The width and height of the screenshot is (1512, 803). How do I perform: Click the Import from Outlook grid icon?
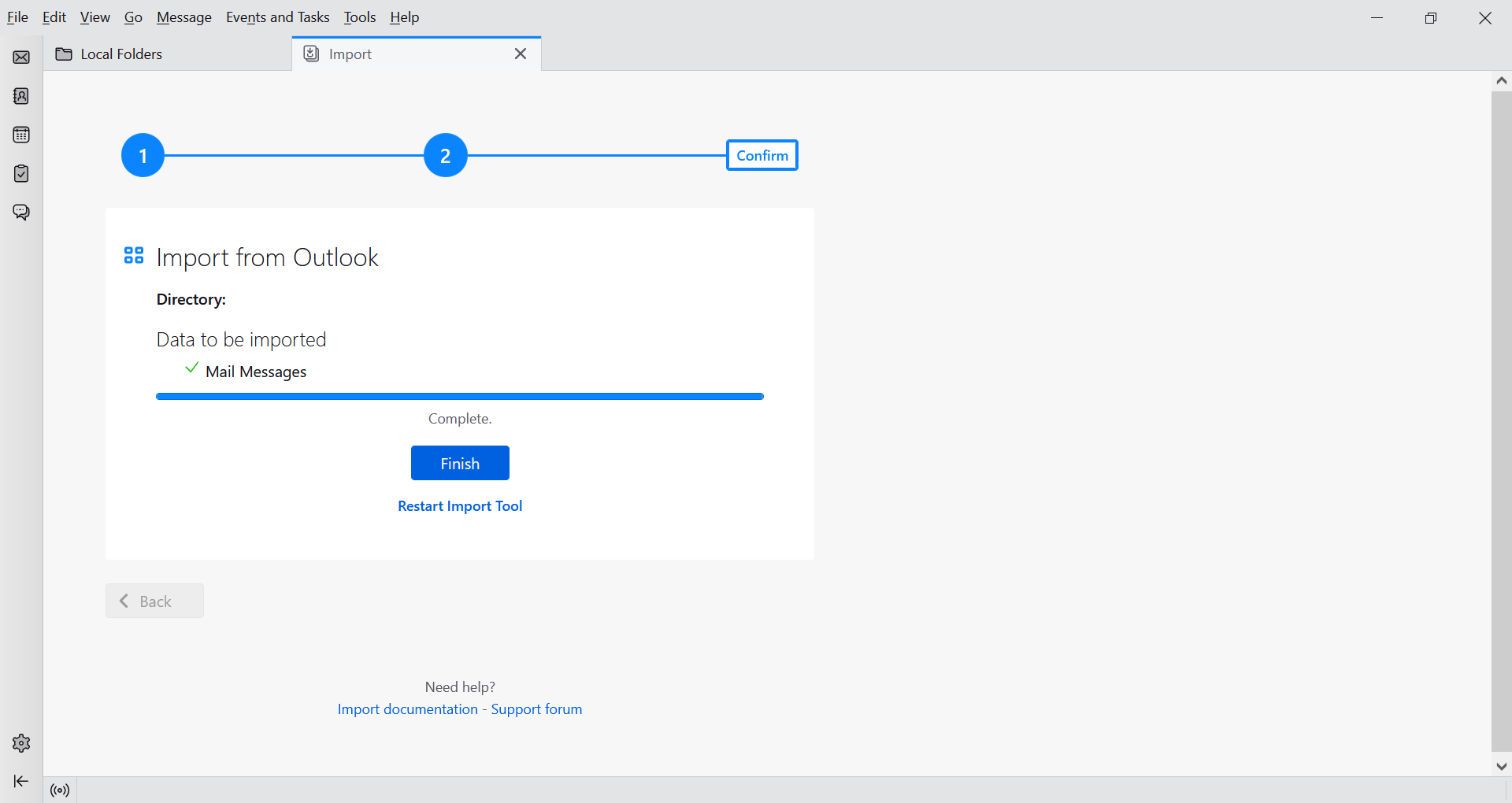point(134,255)
